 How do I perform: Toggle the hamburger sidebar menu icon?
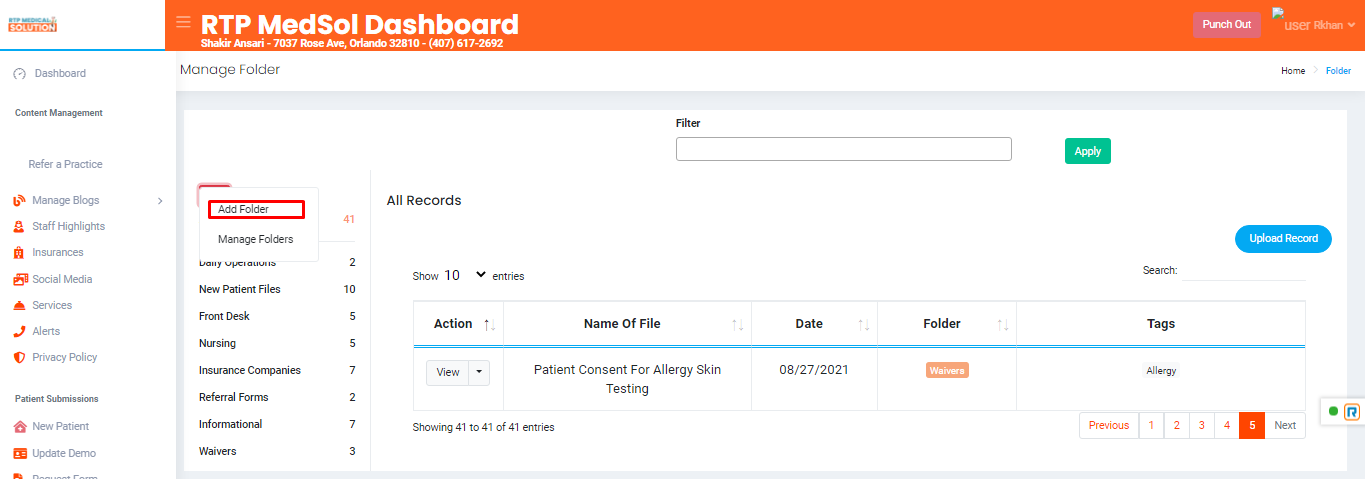coord(183,21)
